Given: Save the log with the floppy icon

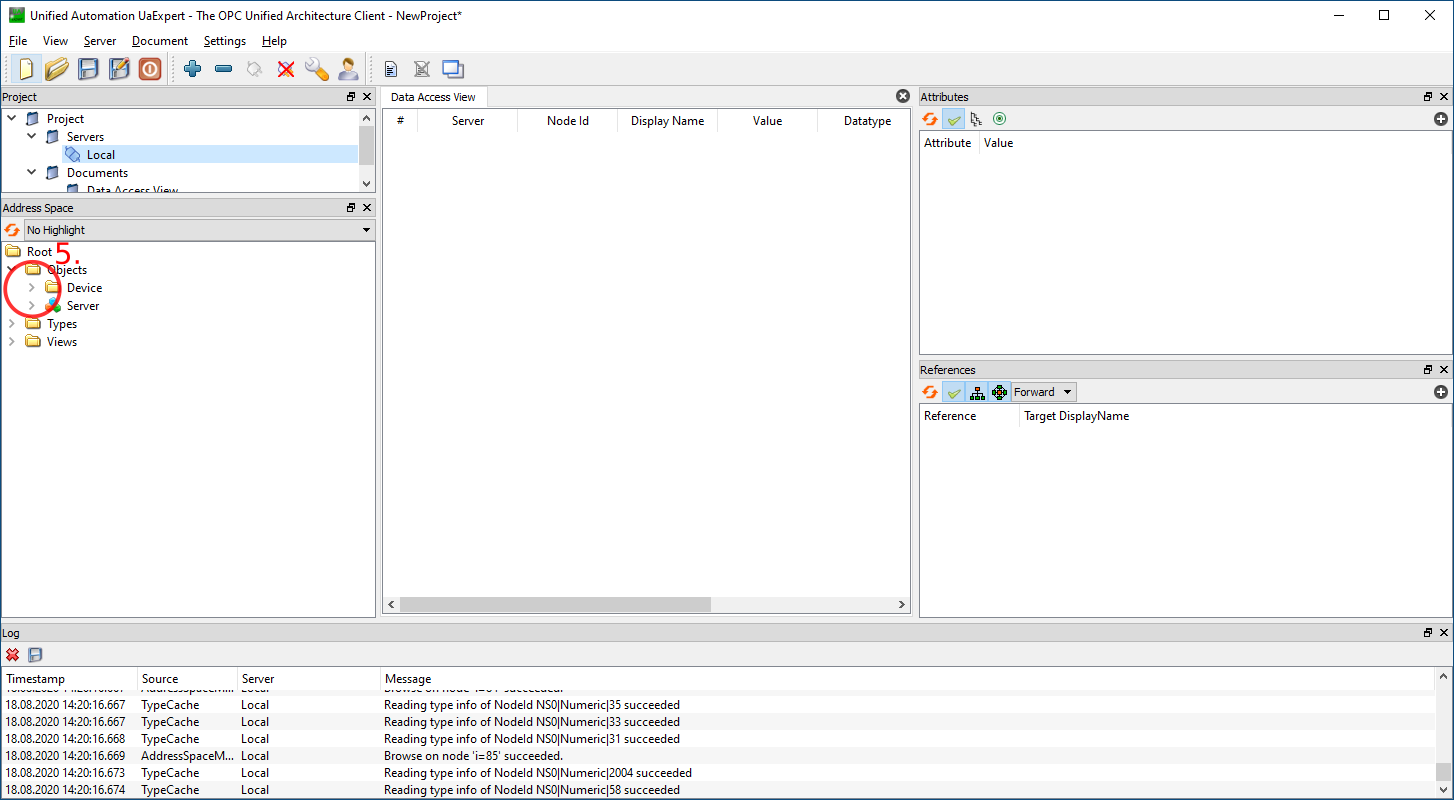Looking at the screenshot, I should coord(35,654).
